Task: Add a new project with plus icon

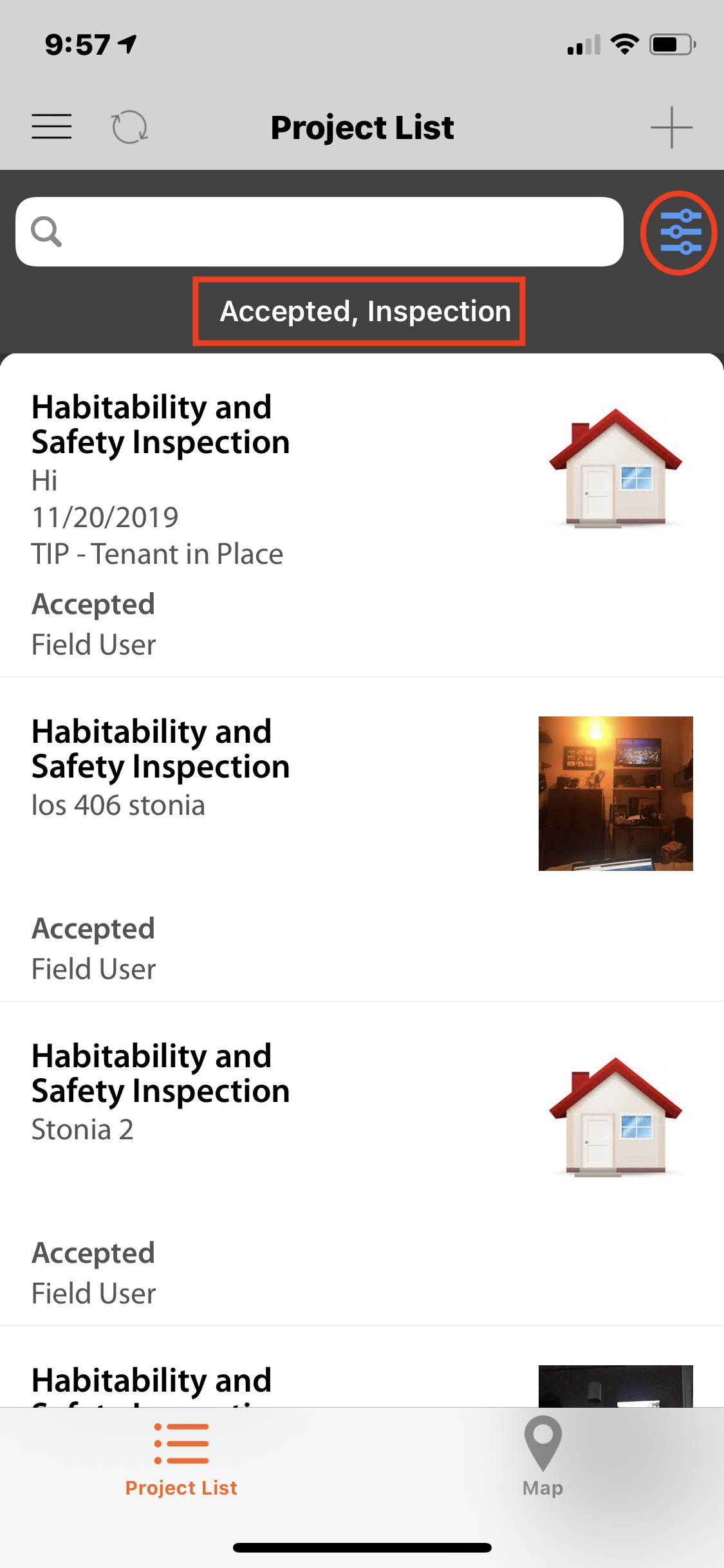Action: coord(671,127)
